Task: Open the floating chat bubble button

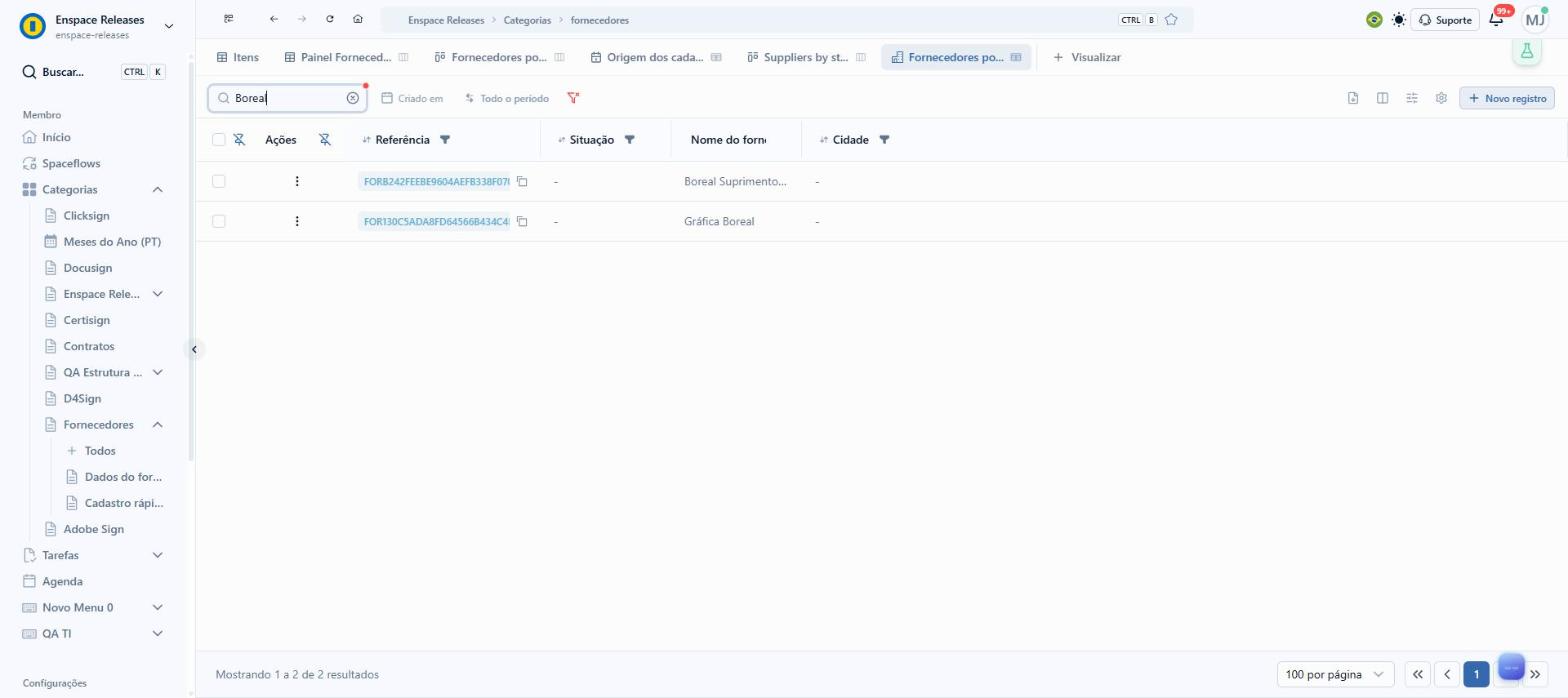Action: (x=1511, y=667)
